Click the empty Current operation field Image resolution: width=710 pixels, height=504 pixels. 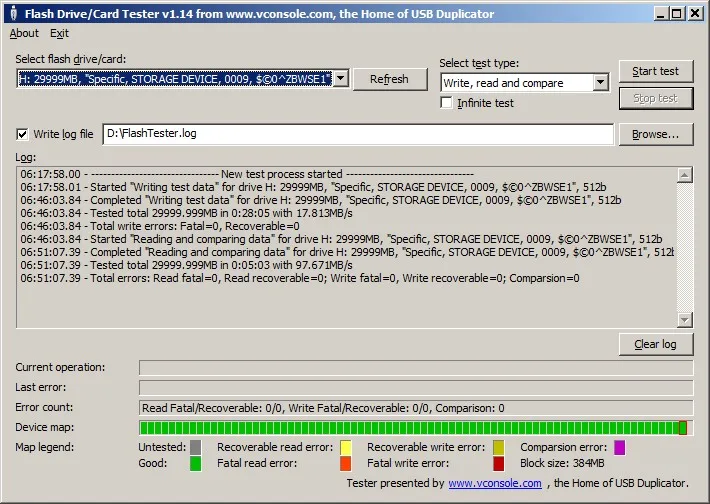[x=416, y=368]
